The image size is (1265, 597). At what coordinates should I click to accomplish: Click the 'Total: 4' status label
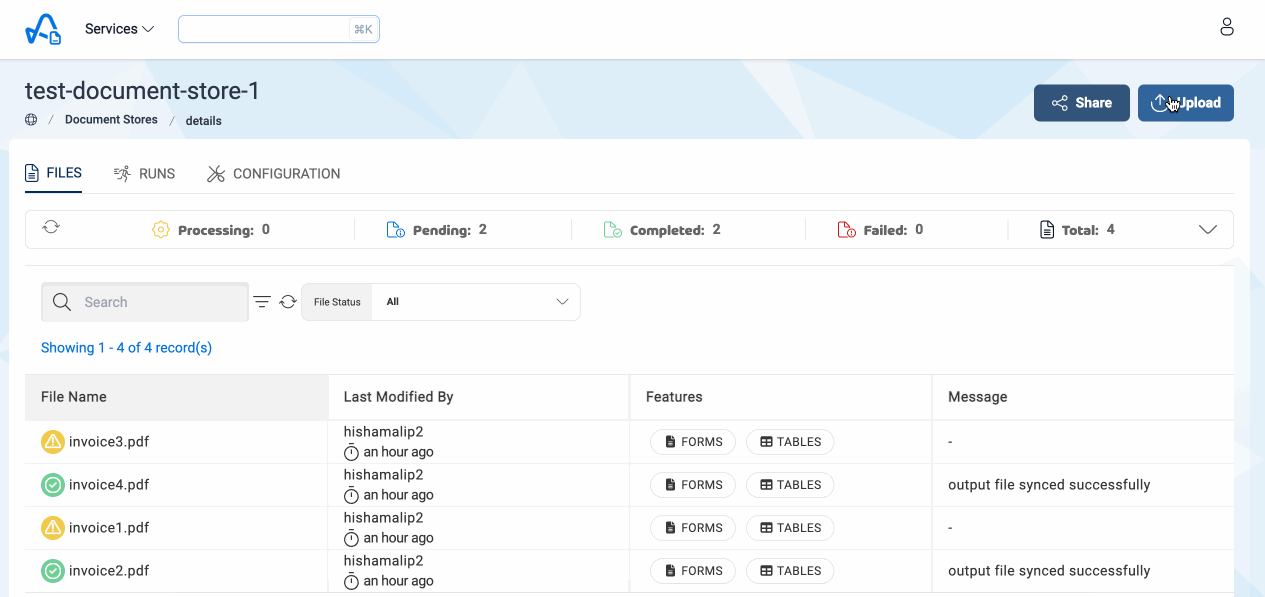point(1088,230)
